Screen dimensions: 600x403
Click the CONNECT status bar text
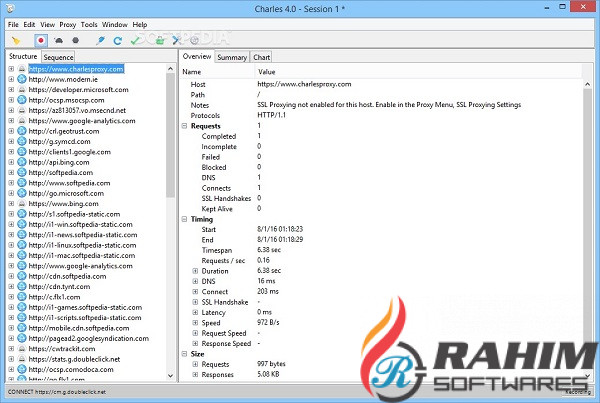click(57, 392)
